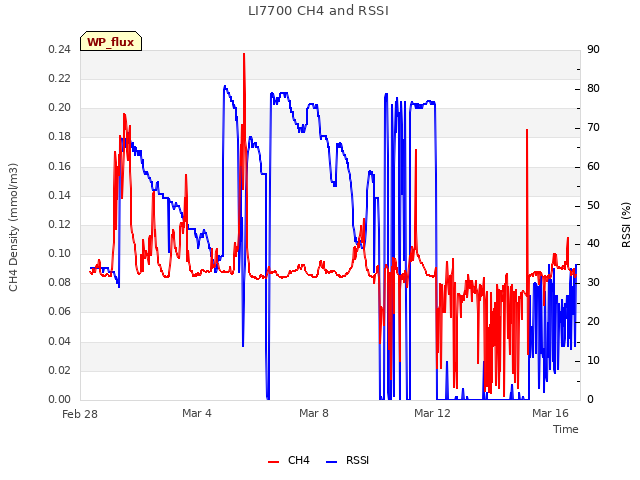This screenshot has width=640, height=480.
Task: Click the 50 right axis tick label
Action: pos(593,205)
